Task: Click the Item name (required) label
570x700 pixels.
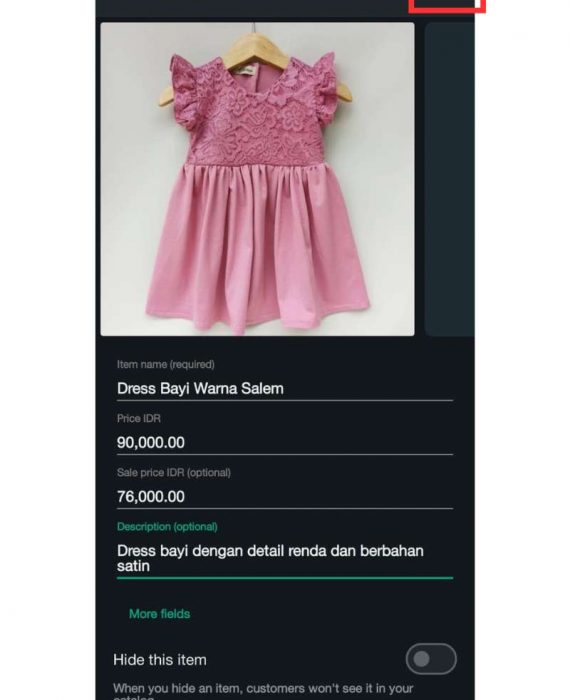Action: click(166, 364)
